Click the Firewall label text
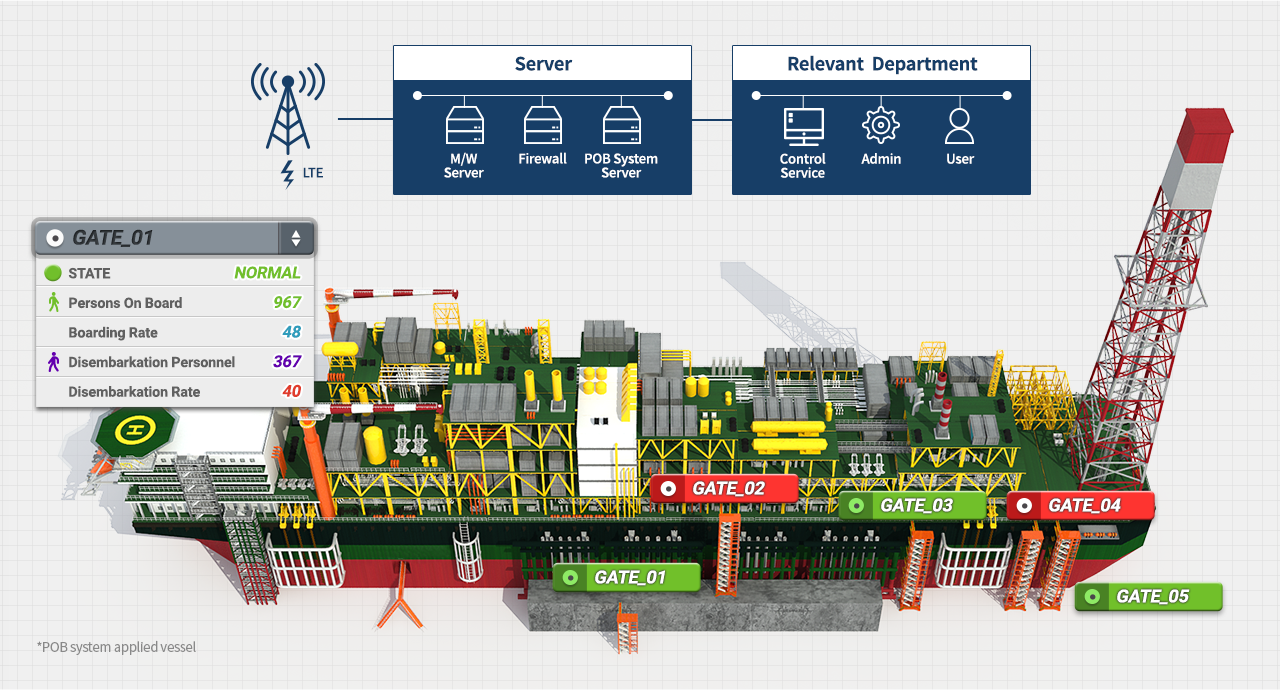1280x690 pixels. (542, 159)
